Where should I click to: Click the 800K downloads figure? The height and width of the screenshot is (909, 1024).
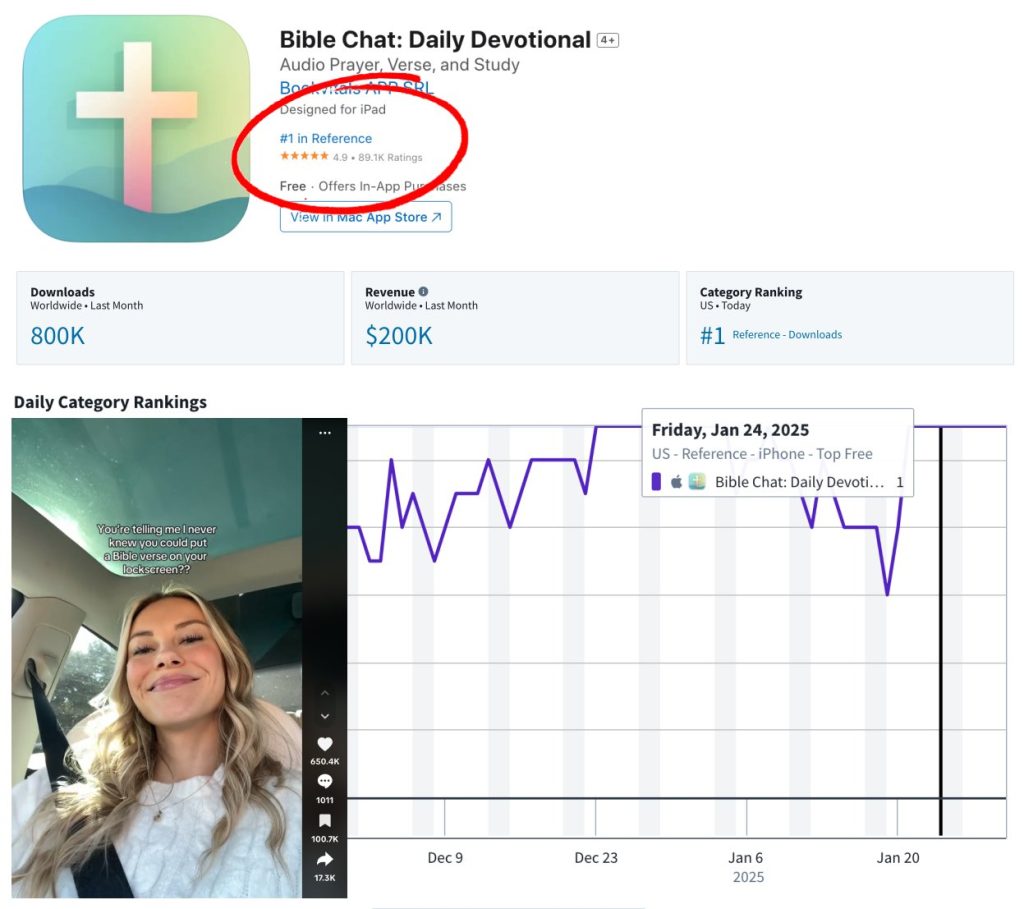coord(58,336)
